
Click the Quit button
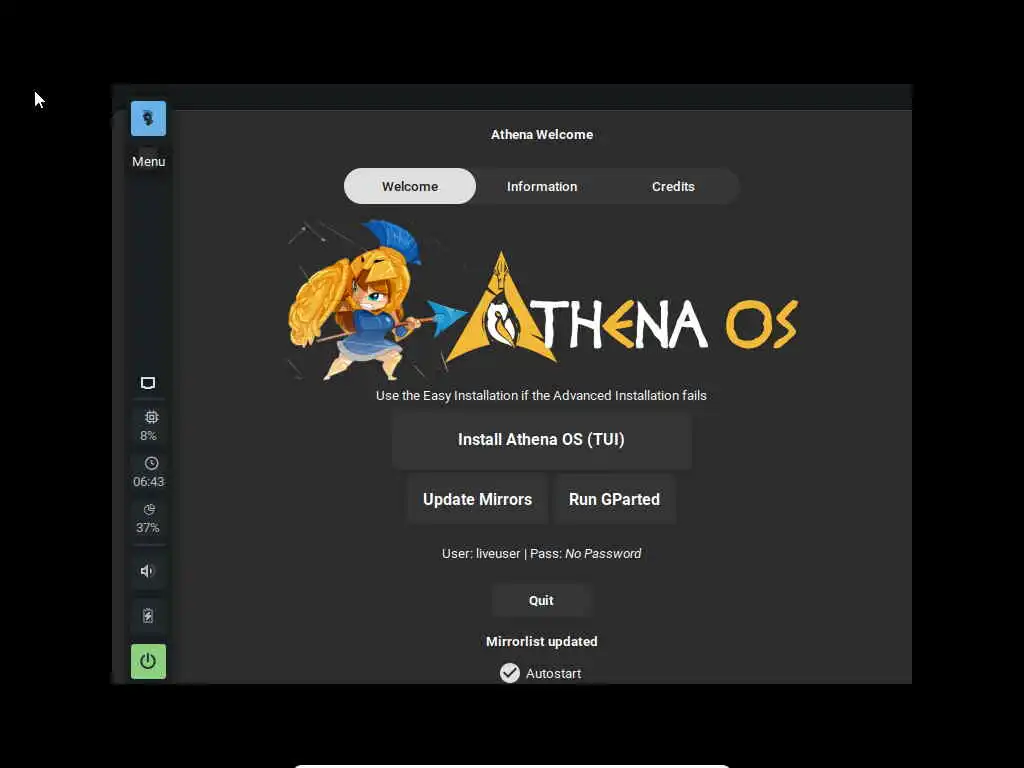(541, 600)
